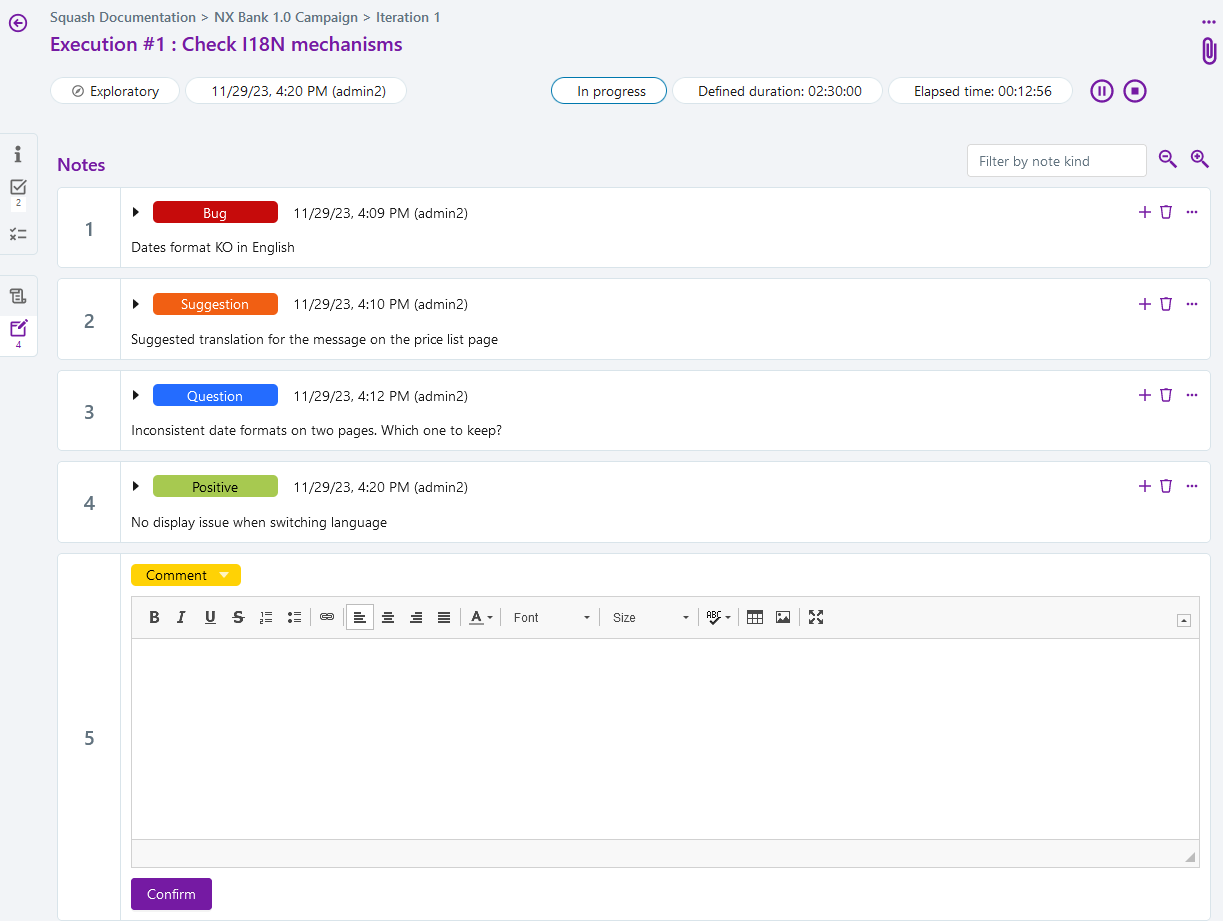
Task: Maximize the rich text editor
Action: coord(816,617)
